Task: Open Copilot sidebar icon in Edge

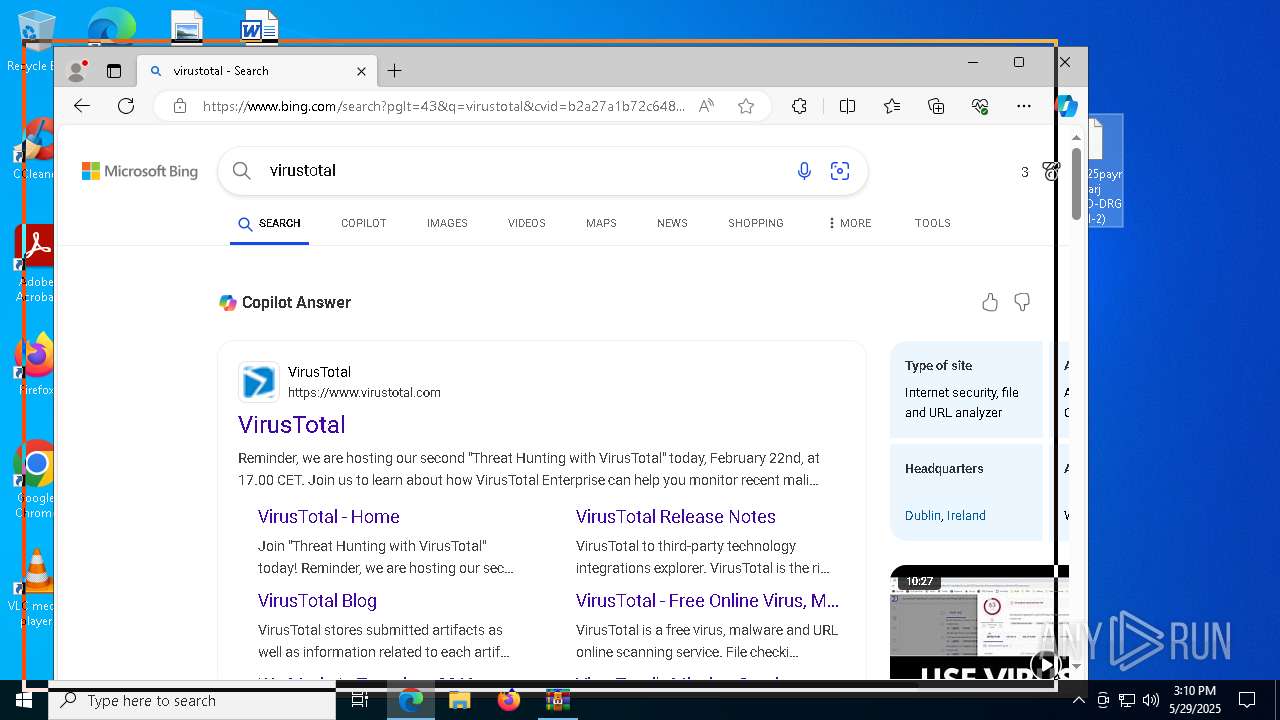Action: 1067,106
